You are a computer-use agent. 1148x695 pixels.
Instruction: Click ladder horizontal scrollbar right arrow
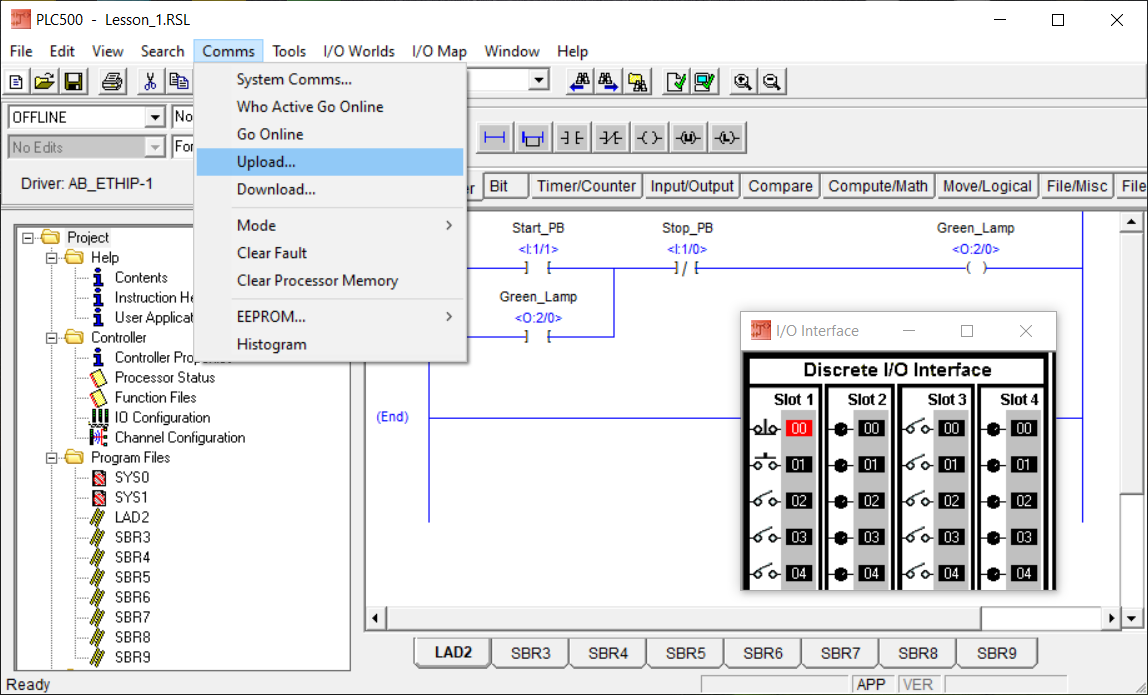1111,618
